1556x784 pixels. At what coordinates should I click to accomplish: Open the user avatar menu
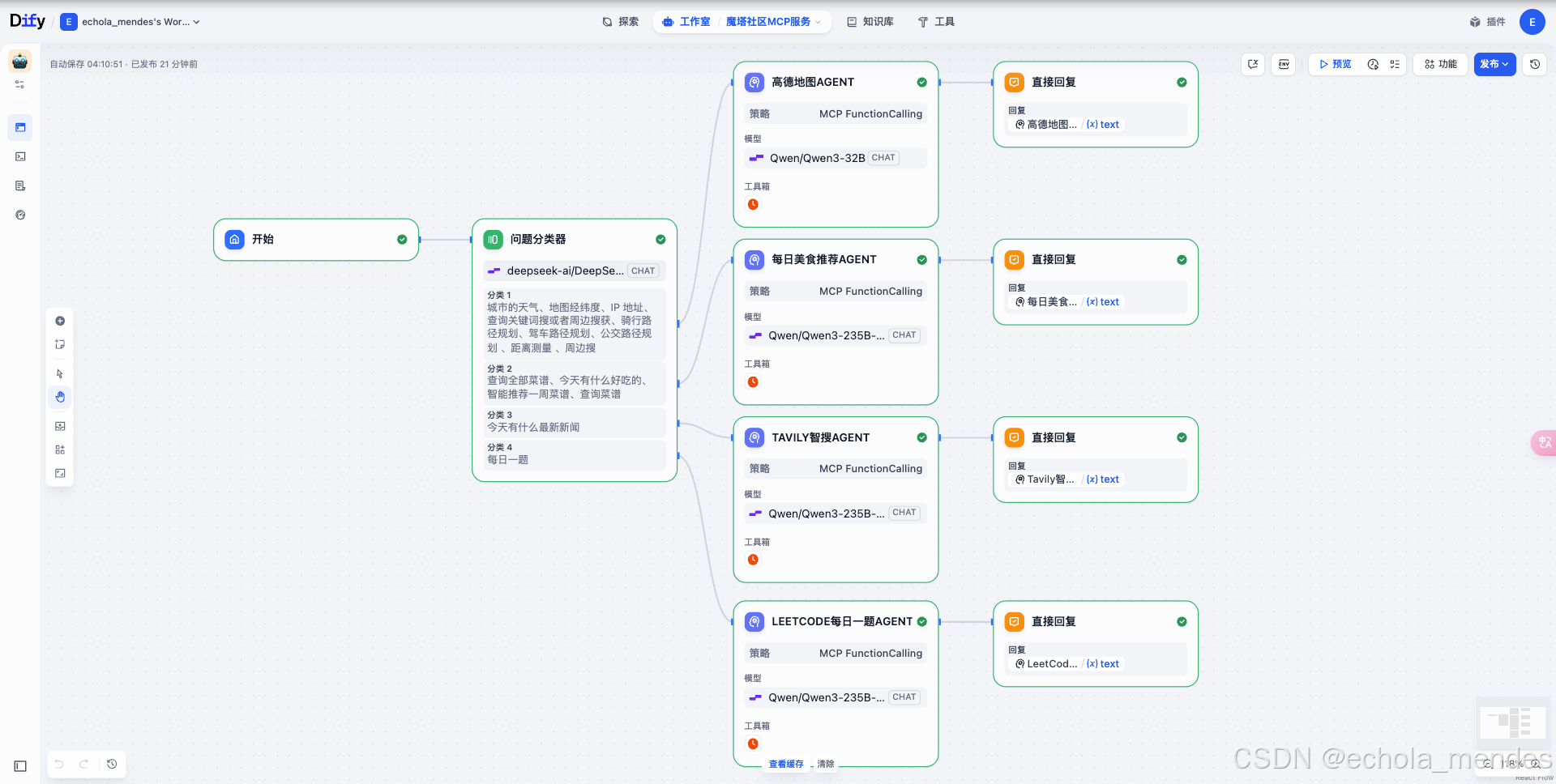coord(1532,22)
